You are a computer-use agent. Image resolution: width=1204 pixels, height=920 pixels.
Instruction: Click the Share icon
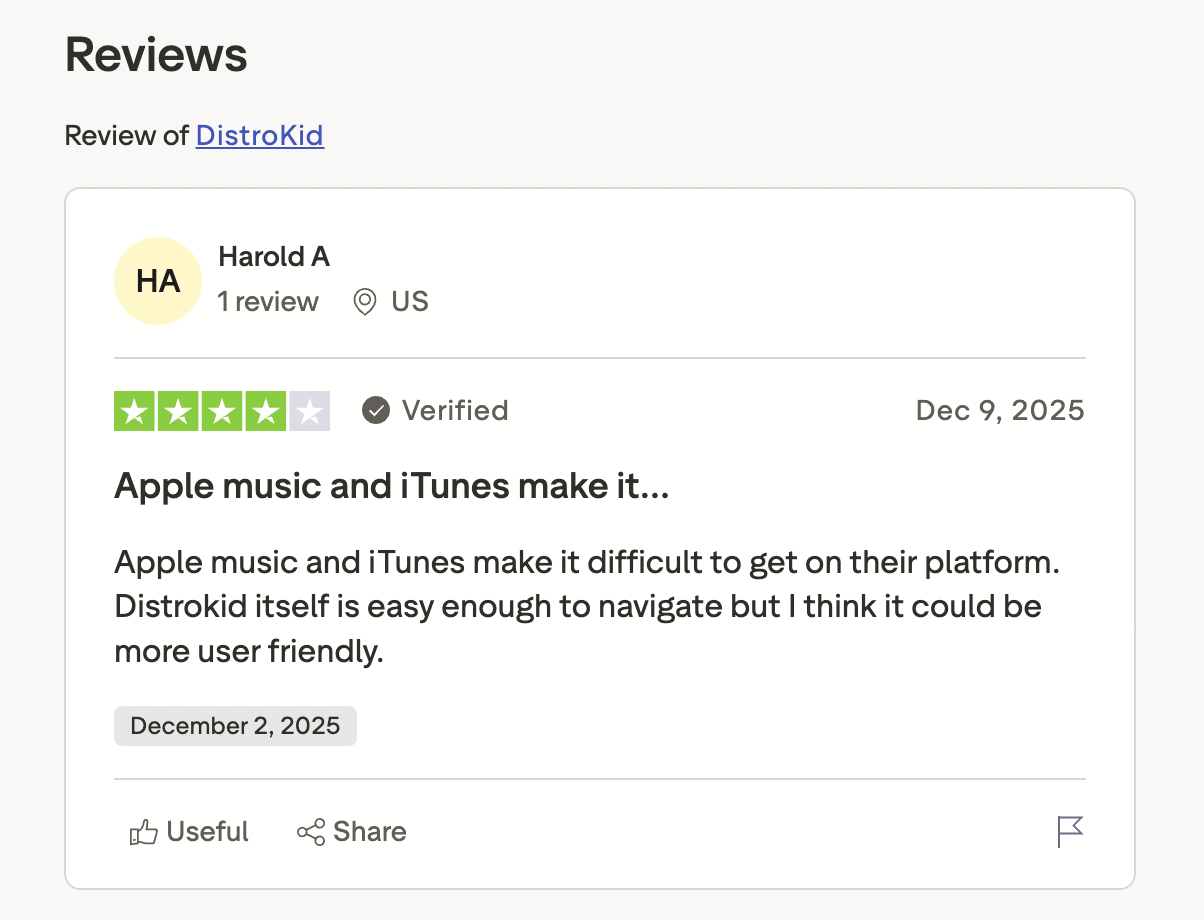[x=311, y=832]
